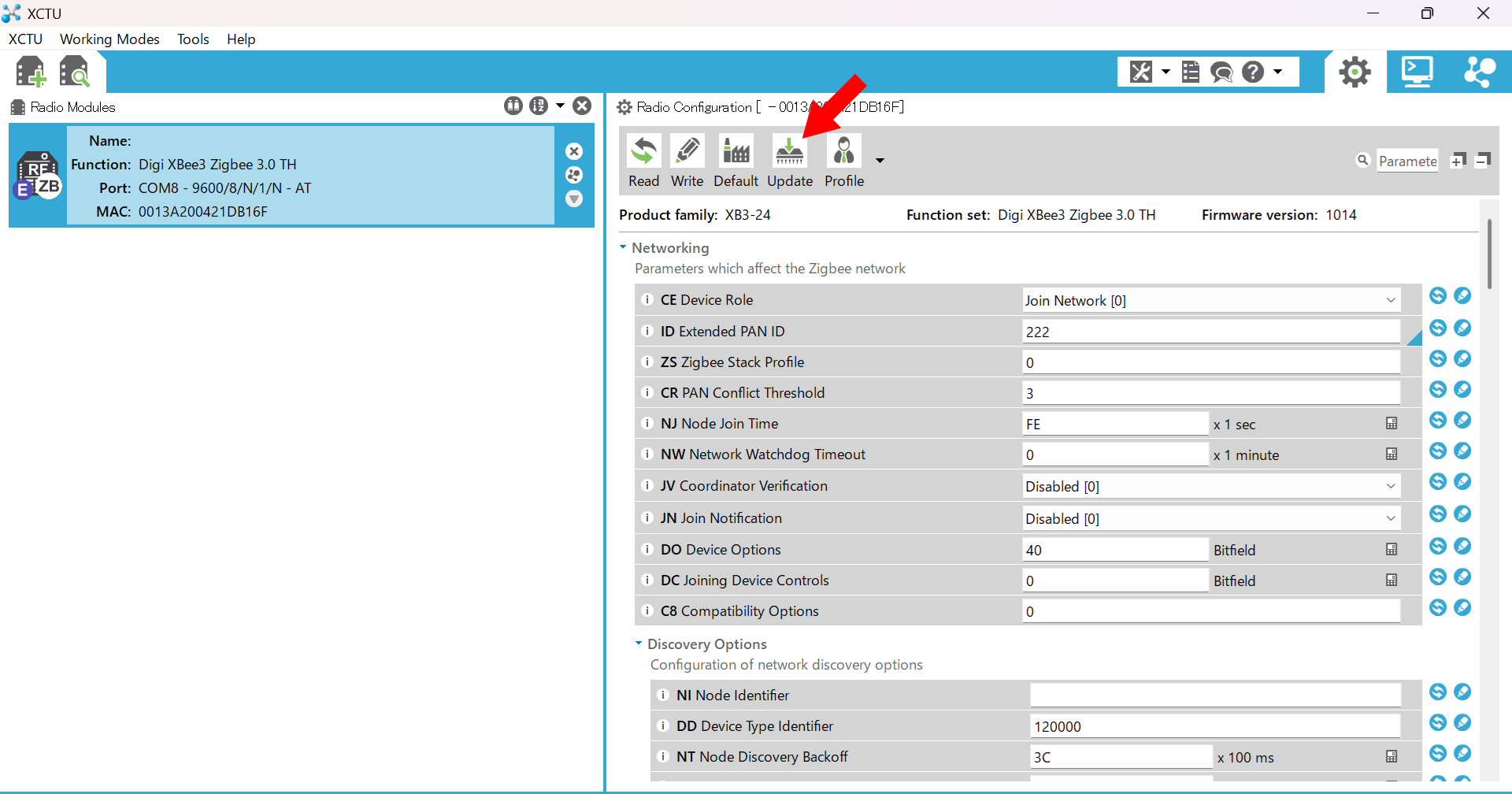Image resolution: width=1512 pixels, height=794 pixels.
Task: Refresh the CR PAN Conflict Threshold parameter
Action: (x=1438, y=389)
